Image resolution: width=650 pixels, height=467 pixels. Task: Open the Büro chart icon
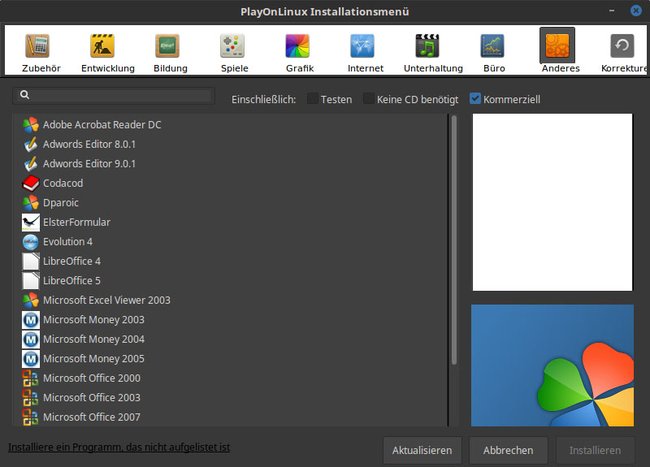[492, 46]
